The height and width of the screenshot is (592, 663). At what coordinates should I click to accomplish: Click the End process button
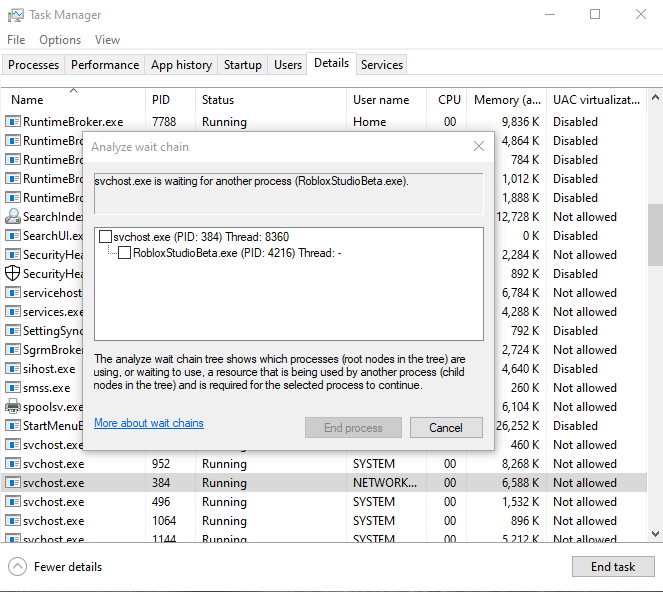point(353,428)
